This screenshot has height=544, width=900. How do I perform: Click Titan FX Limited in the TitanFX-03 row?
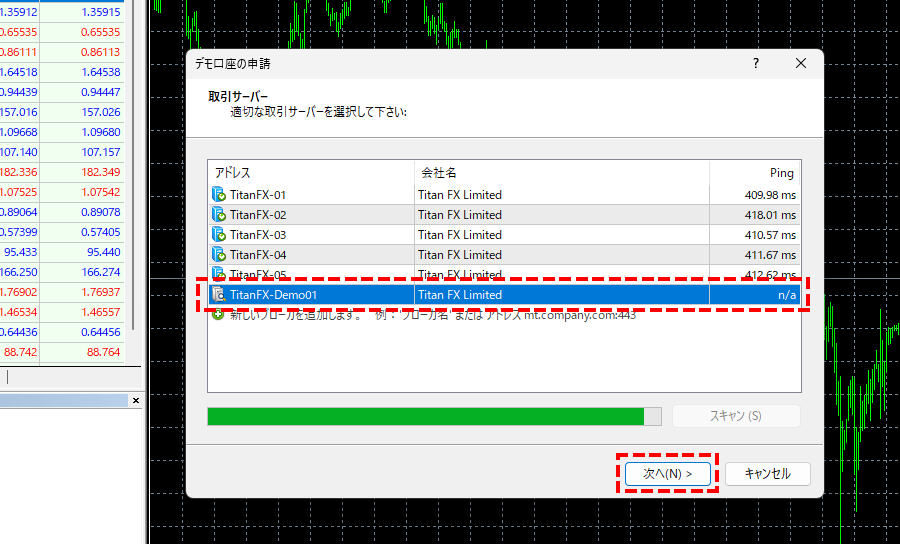click(460, 235)
